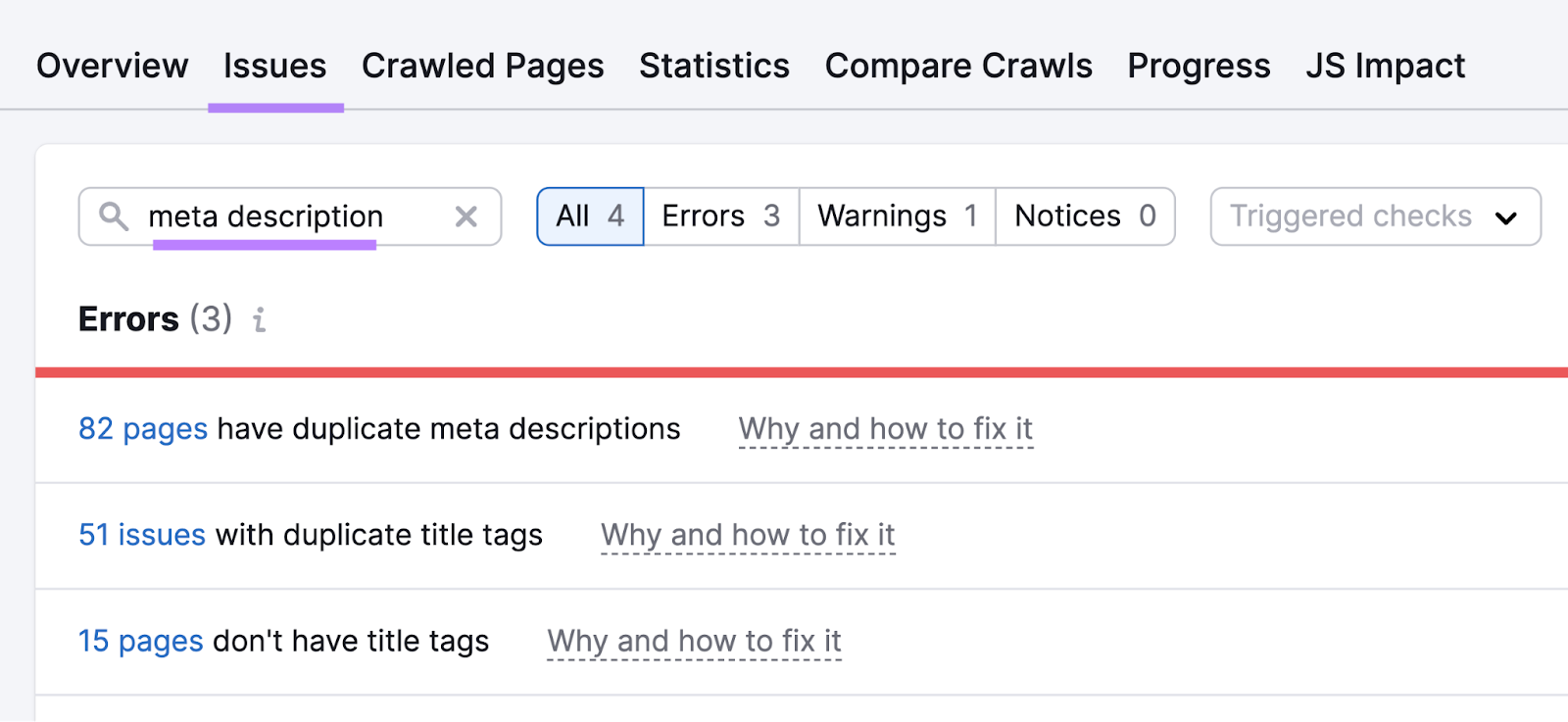Learn how to fix duplicate meta descriptions
Image resolution: width=1568 pixels, height=722 pixels.
click(886, 429)
